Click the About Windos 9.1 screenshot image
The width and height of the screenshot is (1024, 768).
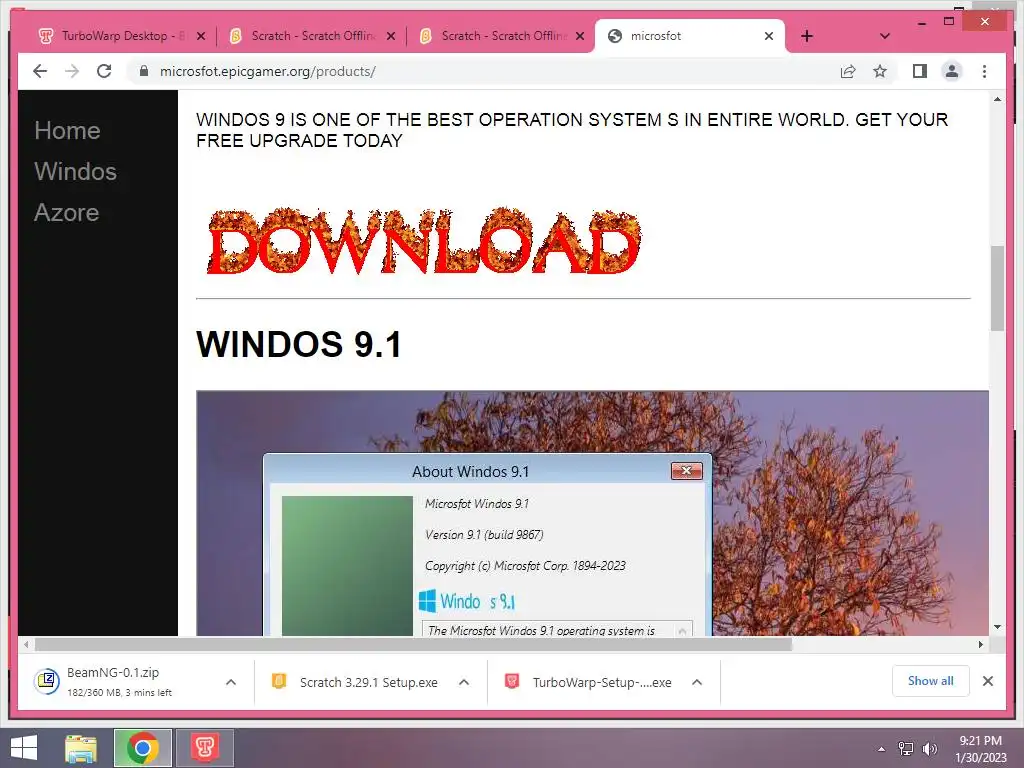[592, 513]
